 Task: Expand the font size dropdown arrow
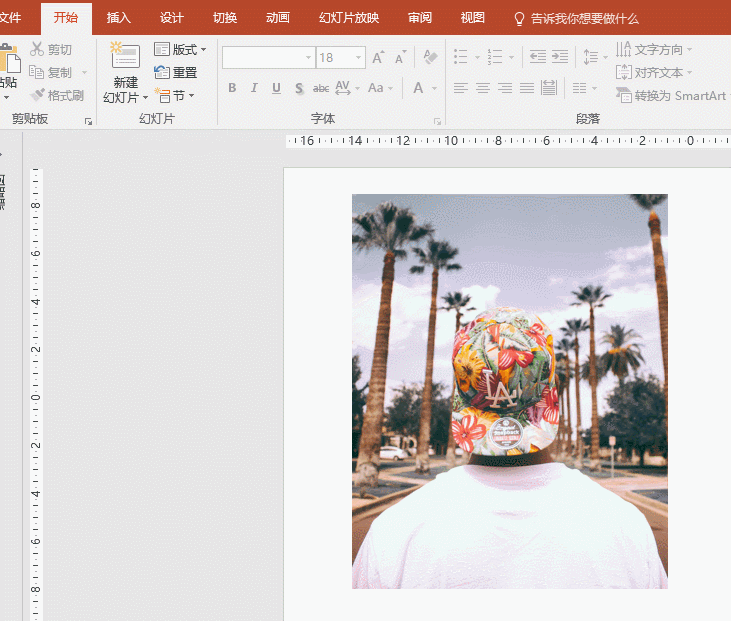pyautogui.click(x=359, y=57)
